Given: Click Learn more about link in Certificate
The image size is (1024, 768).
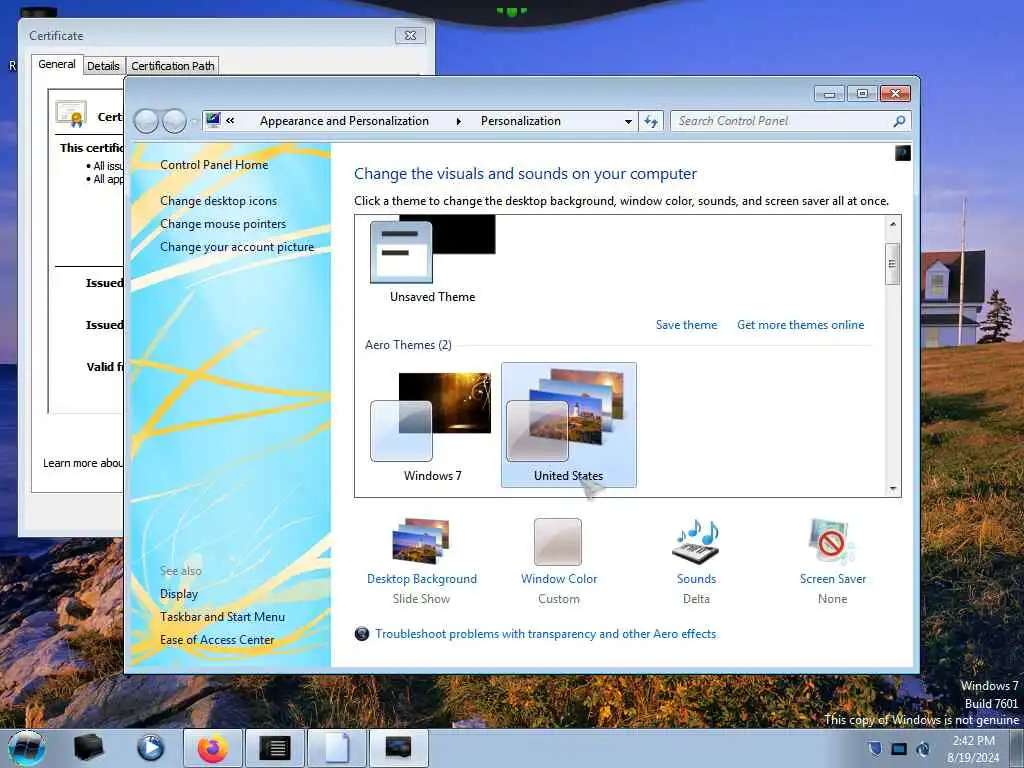Looking at the screenshot, I should pos(82,463).
